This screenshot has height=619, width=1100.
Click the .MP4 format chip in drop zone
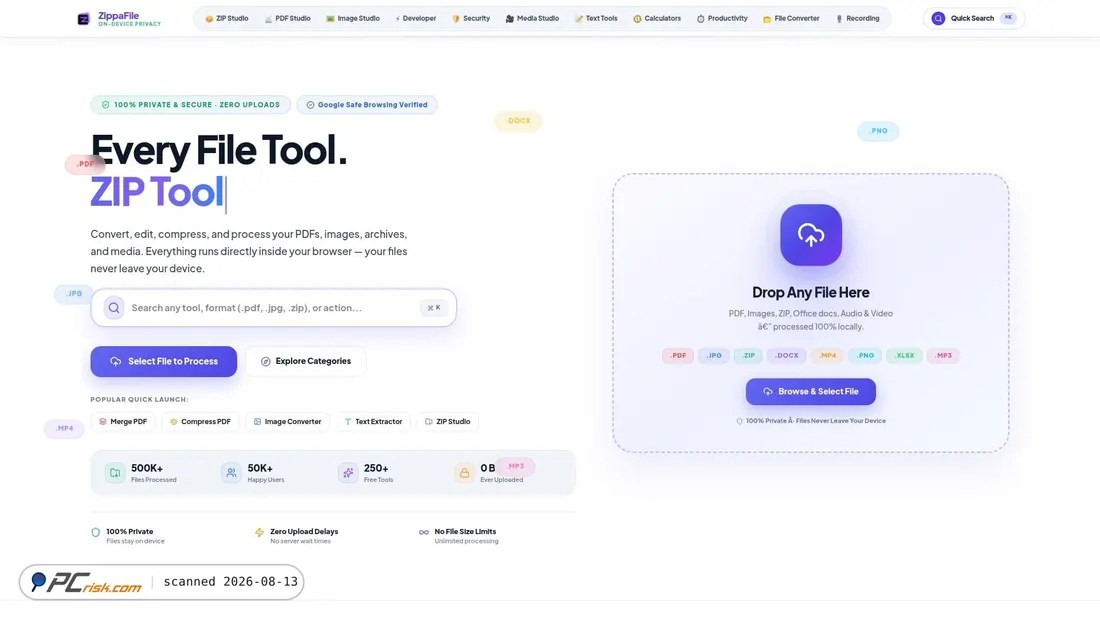827,356
